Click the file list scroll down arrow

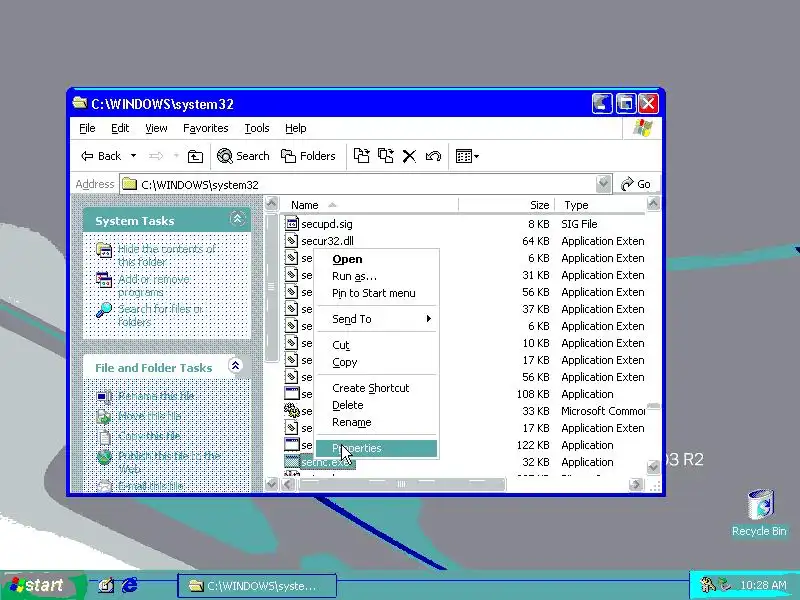click(x=653, y=466)
